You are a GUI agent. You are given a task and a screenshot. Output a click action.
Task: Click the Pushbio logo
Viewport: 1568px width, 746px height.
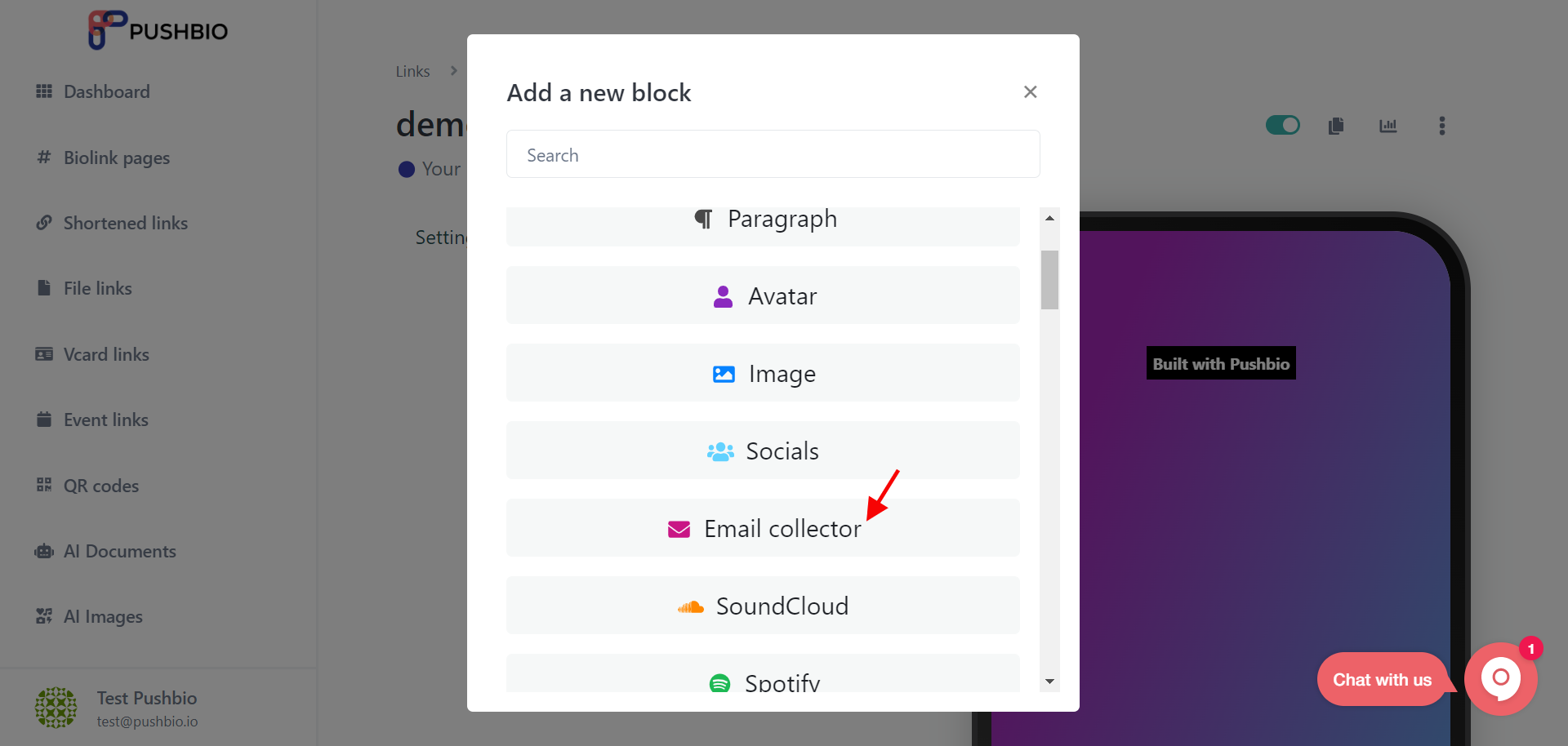point(158,30)
